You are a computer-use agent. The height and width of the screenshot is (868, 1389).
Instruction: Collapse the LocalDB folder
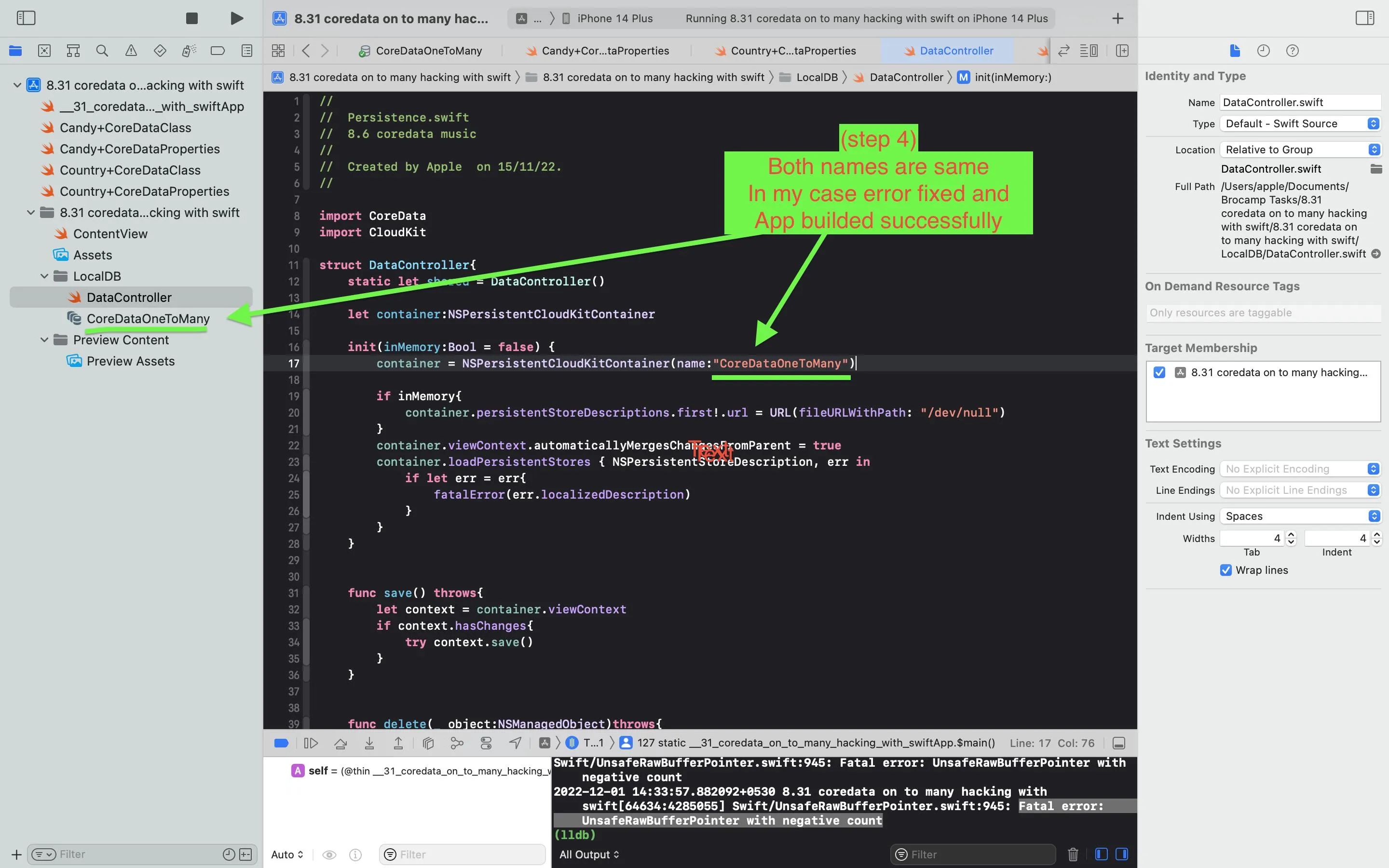(44, 276)
